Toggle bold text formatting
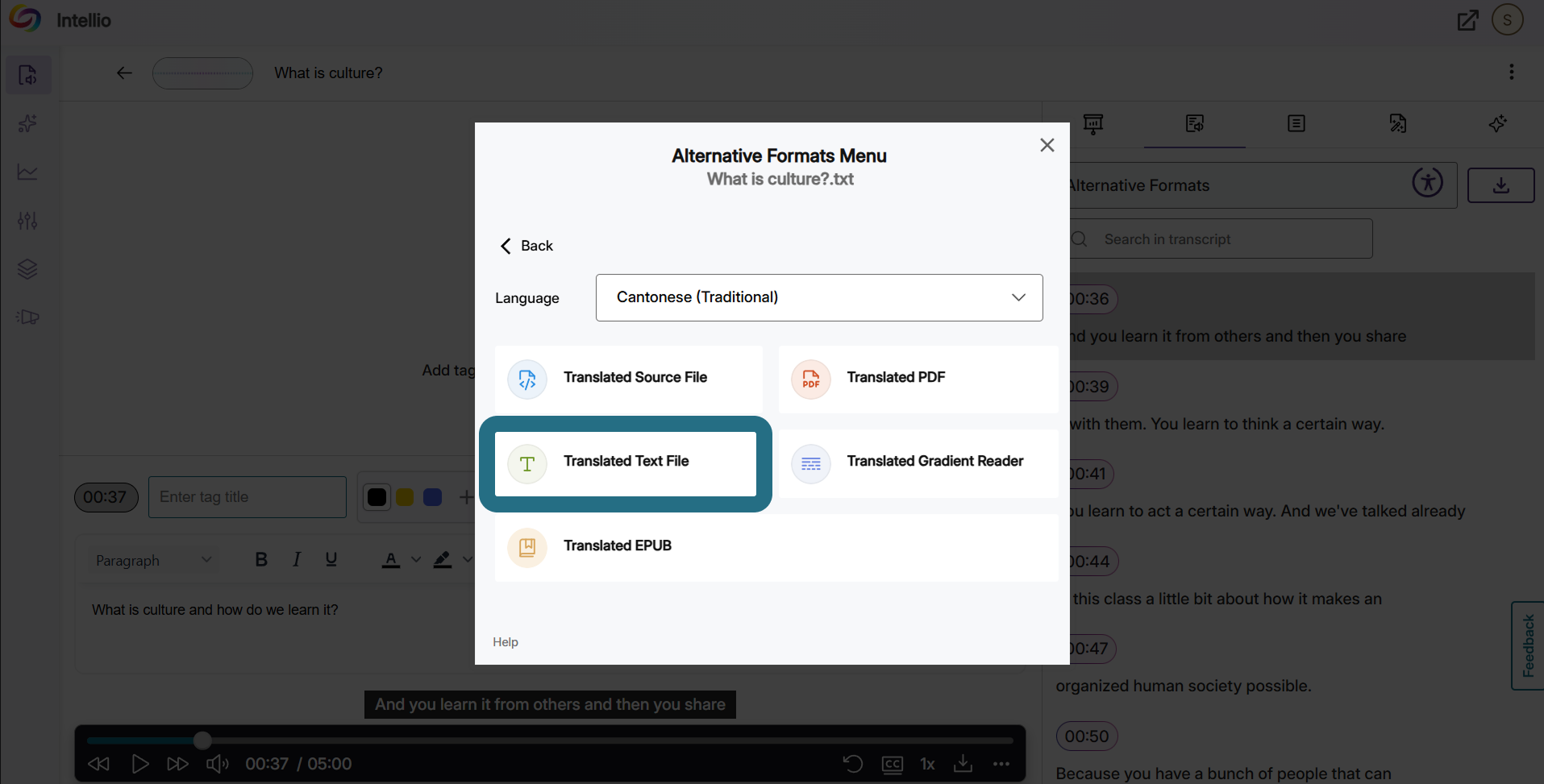 (261, 559)
